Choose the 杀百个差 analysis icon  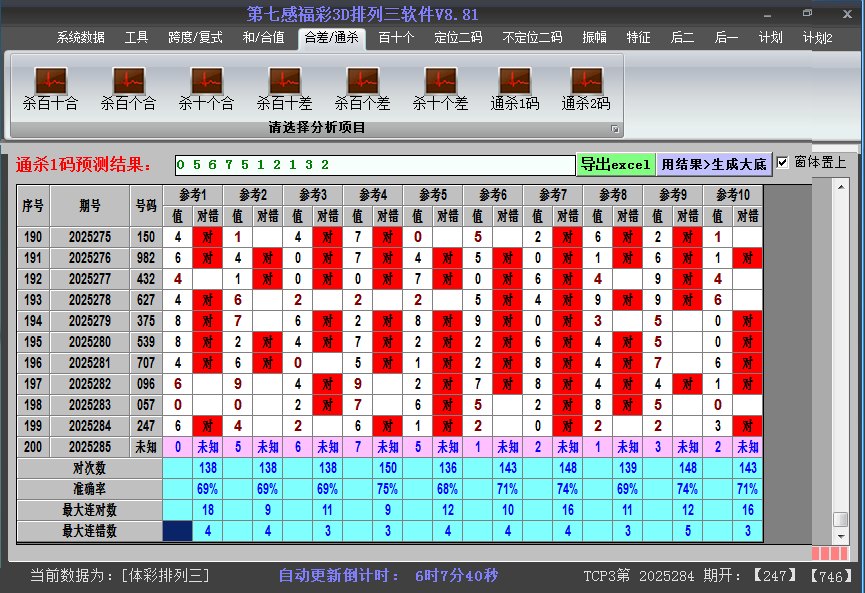(x=362, y=81)
